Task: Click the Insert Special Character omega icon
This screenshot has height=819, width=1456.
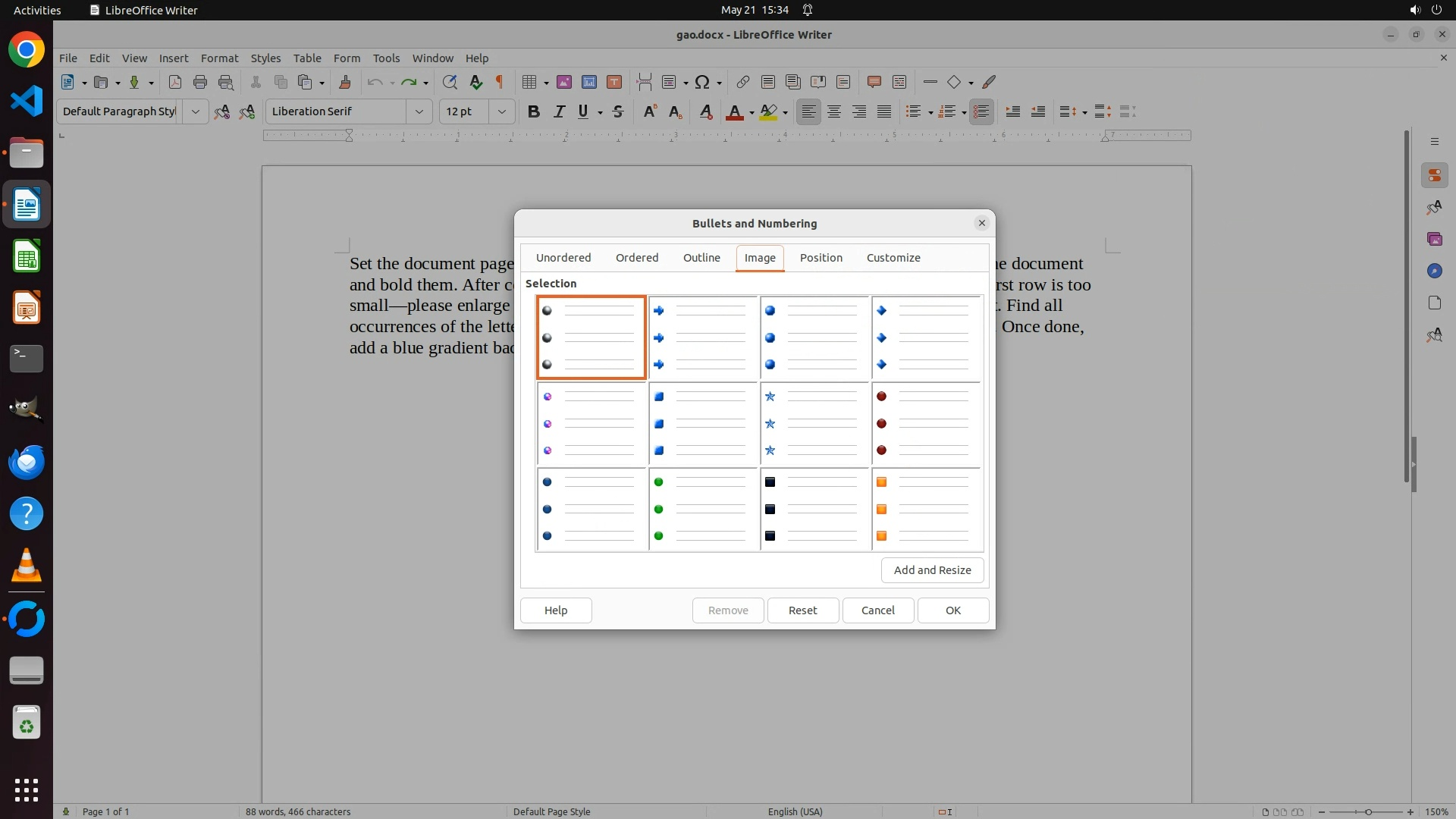Action: click(702, 82)
